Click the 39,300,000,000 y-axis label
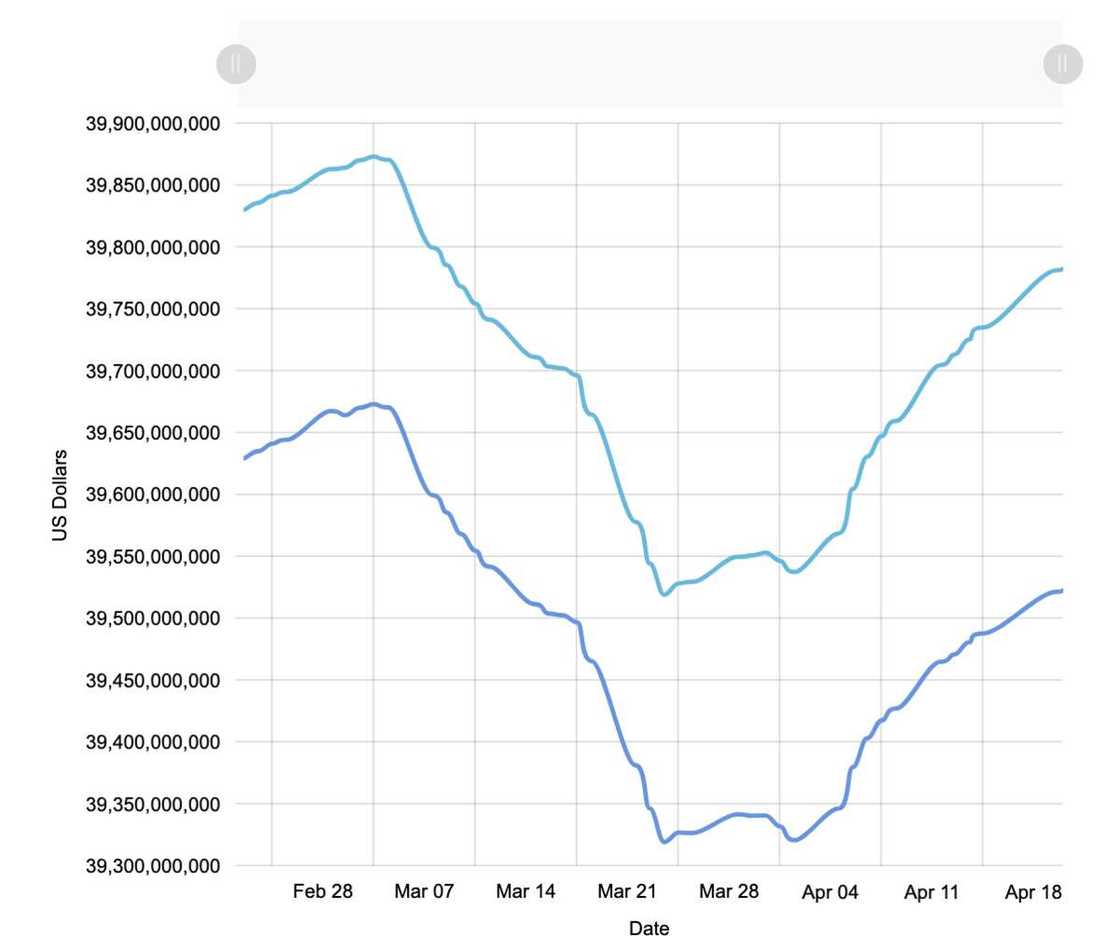This screenshot has width=1120, height=936. 153,866
